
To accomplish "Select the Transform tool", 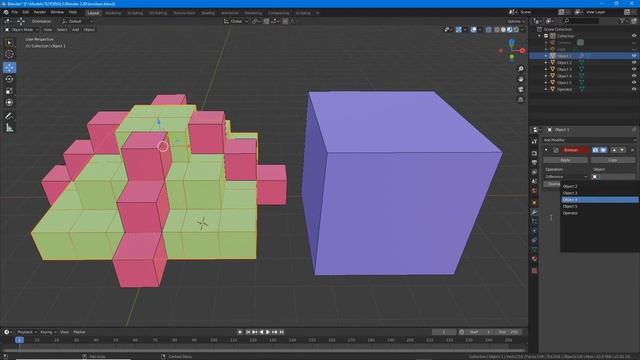I will 9,102.
